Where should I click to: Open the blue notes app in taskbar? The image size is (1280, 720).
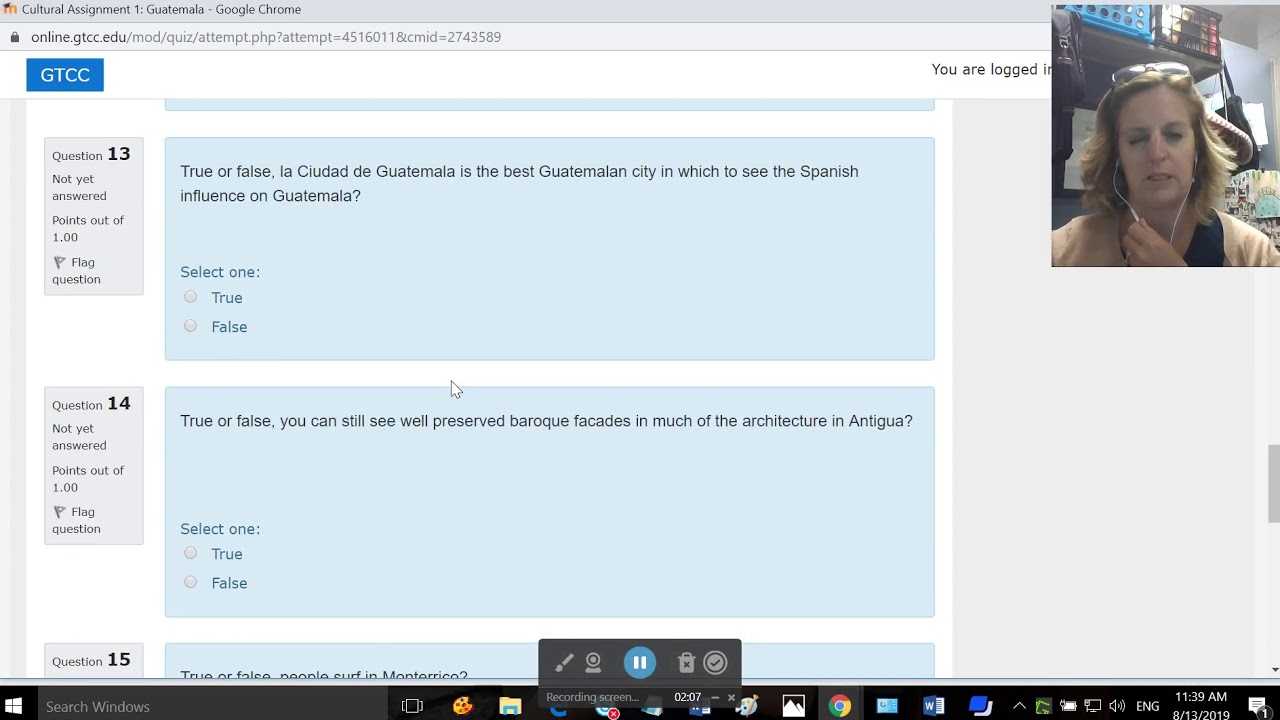tap(981, 706)
